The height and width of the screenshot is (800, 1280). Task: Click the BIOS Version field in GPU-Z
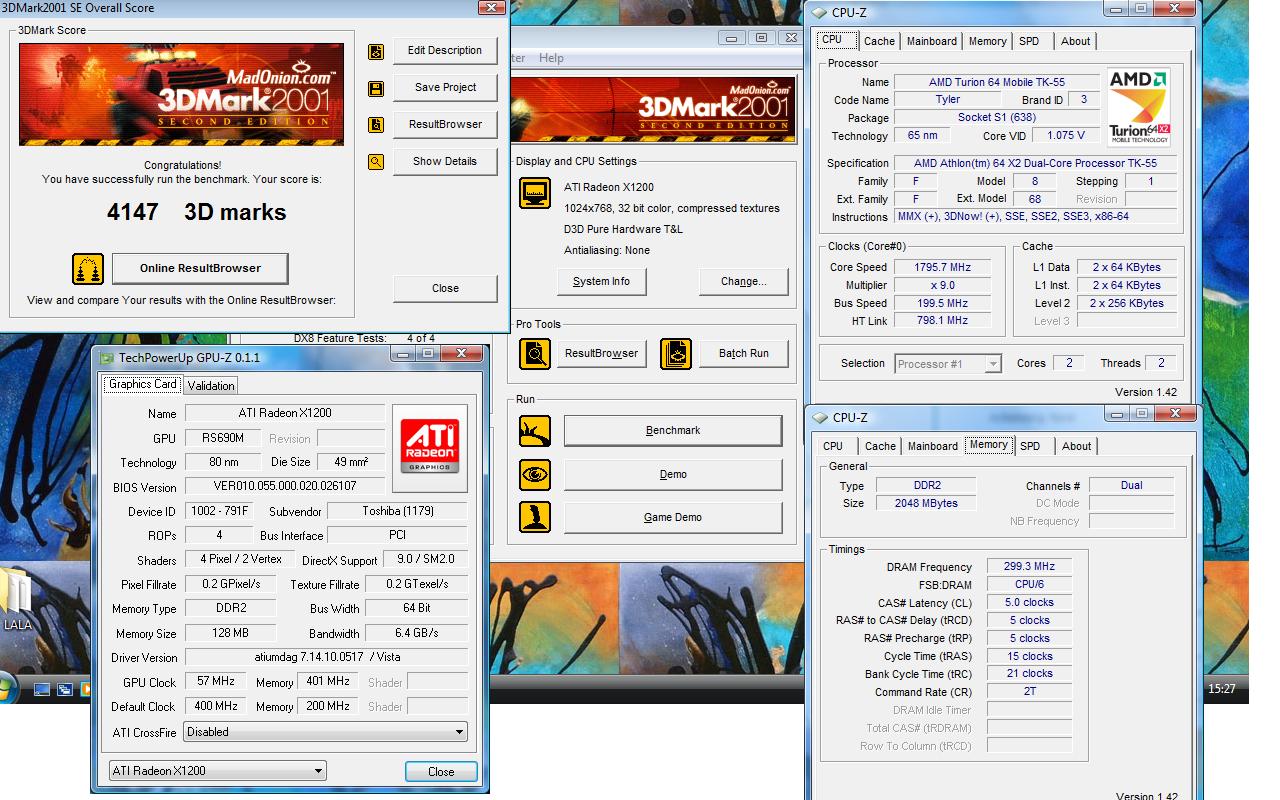(284, 486)
